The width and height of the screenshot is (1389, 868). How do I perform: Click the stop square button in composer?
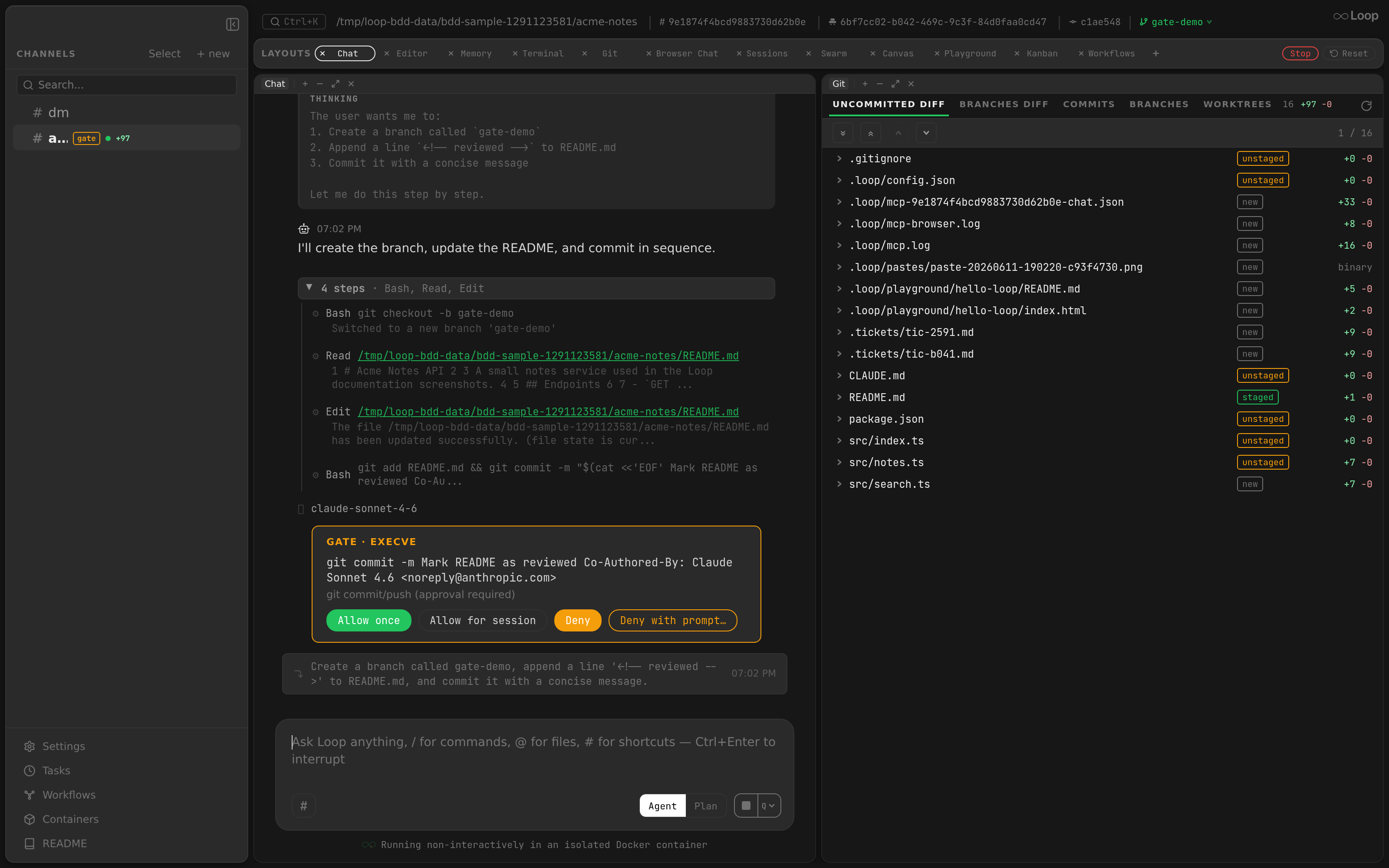click(746, 806)
